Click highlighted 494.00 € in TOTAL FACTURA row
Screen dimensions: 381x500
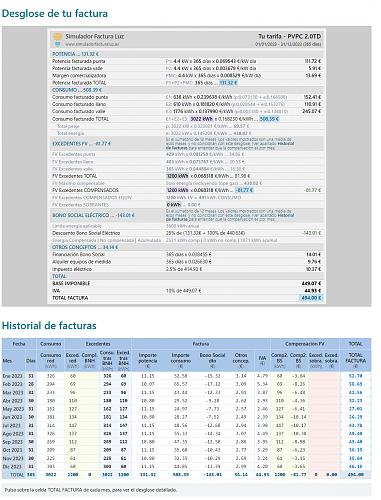(311, 298)
